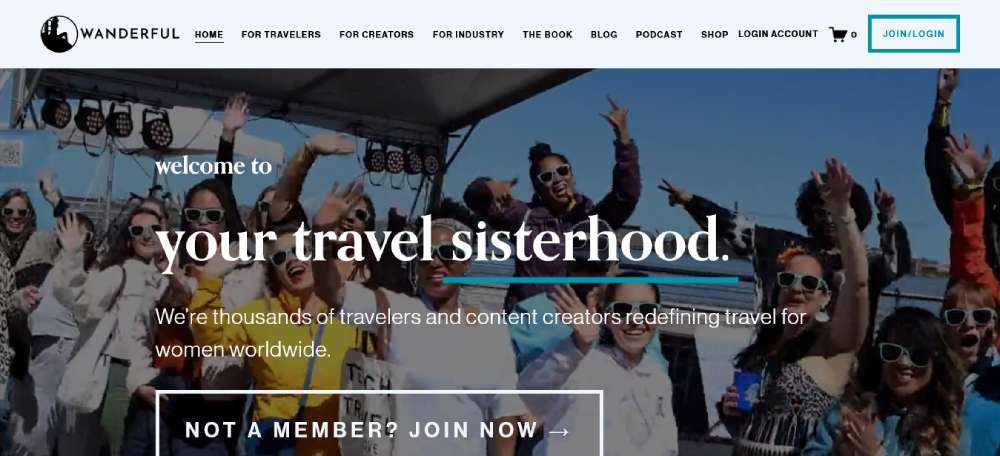Viewport: 1000px width, 456px height.
Task: Click the NOT A MEMBER? JOIN NOW text
Action: (362, 430)
